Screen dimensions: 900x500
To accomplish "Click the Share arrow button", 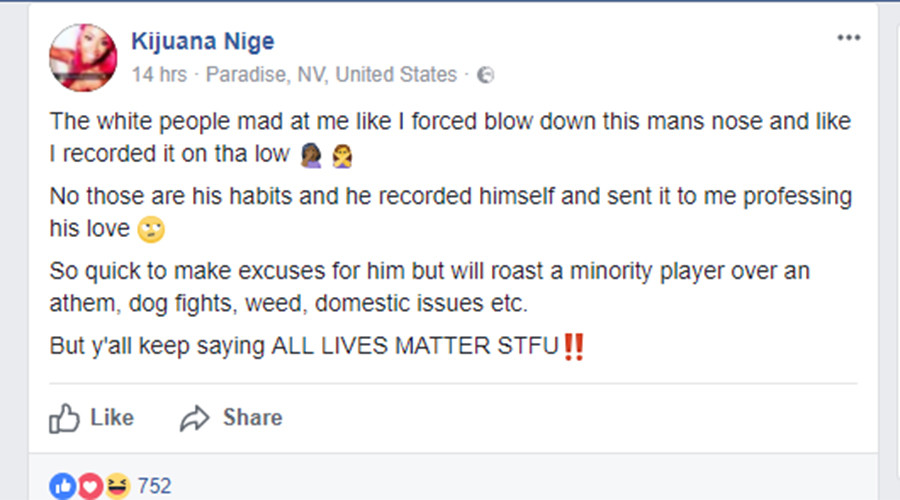I will pos(231,418).
